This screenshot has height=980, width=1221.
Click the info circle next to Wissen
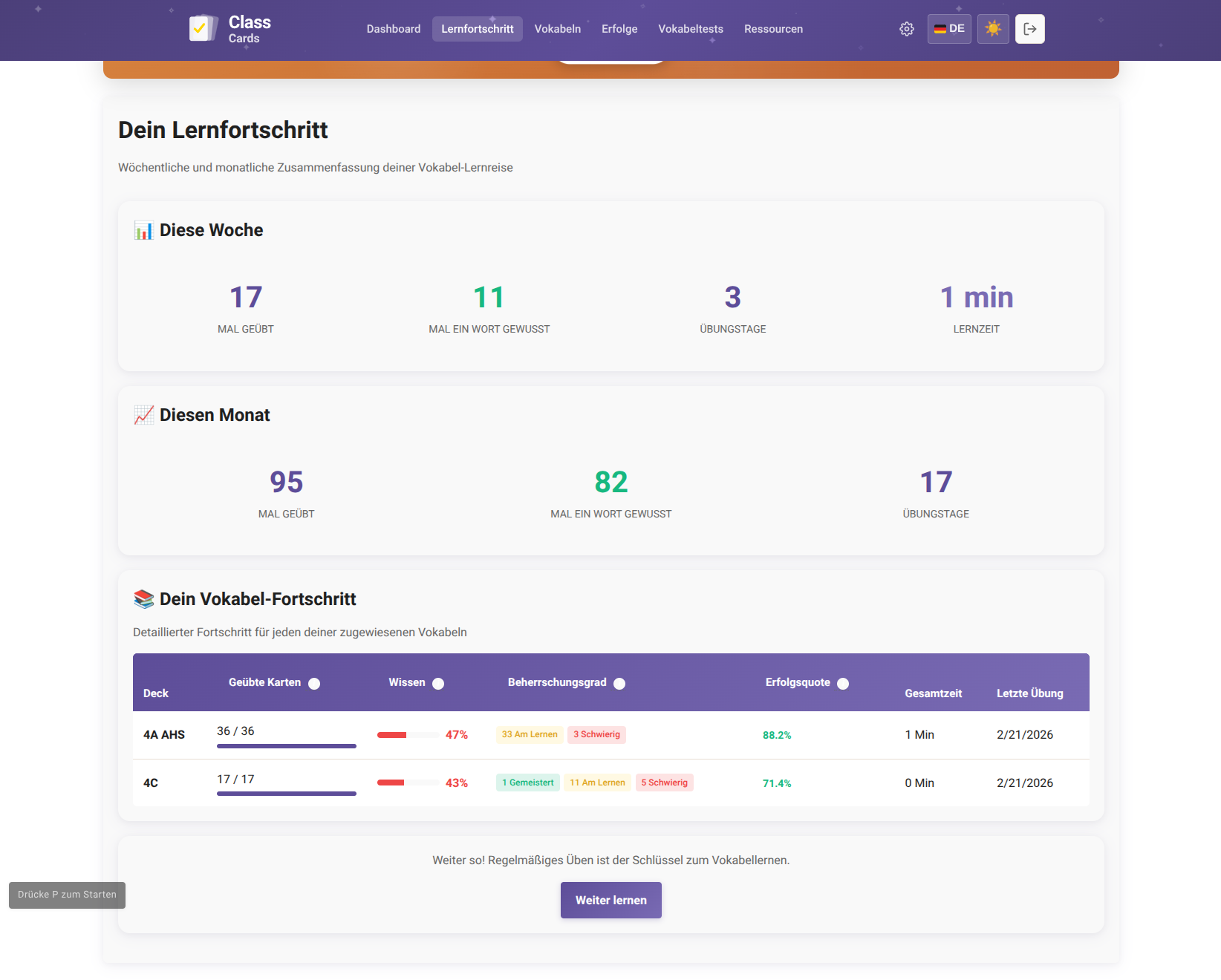[438, 683]
